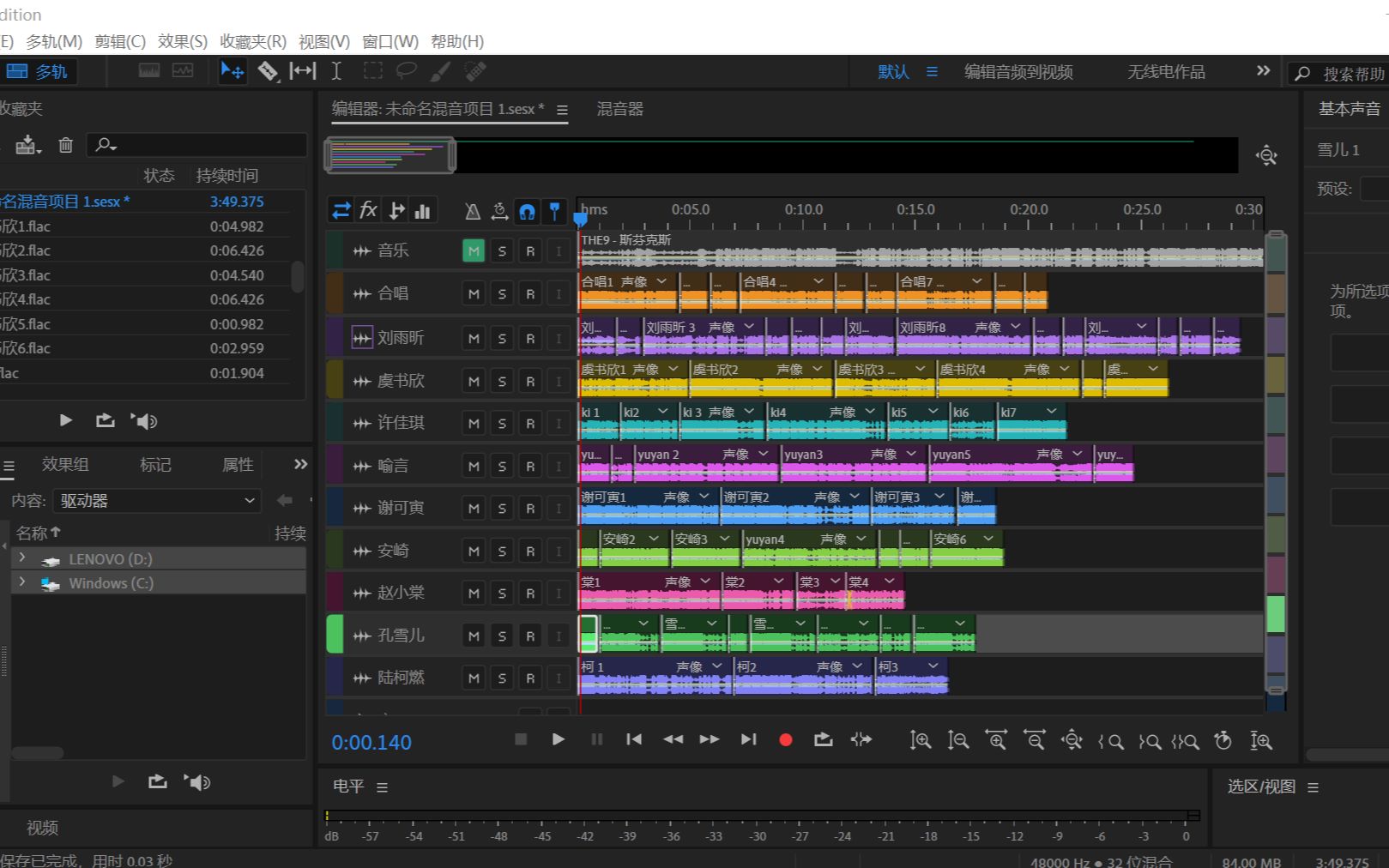This screenshot has width=1389, height=868.
Task: Mute the 孔雪儿 track
Action: (x=474, y=636)
